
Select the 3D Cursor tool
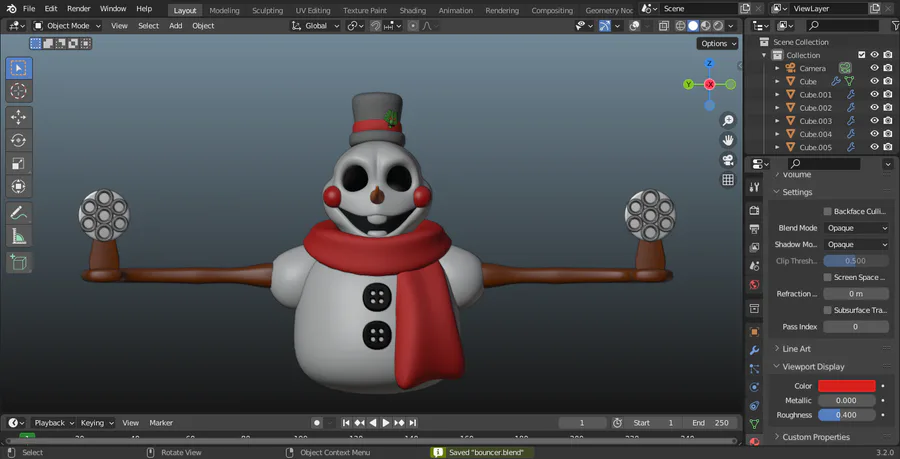[18, 91]
